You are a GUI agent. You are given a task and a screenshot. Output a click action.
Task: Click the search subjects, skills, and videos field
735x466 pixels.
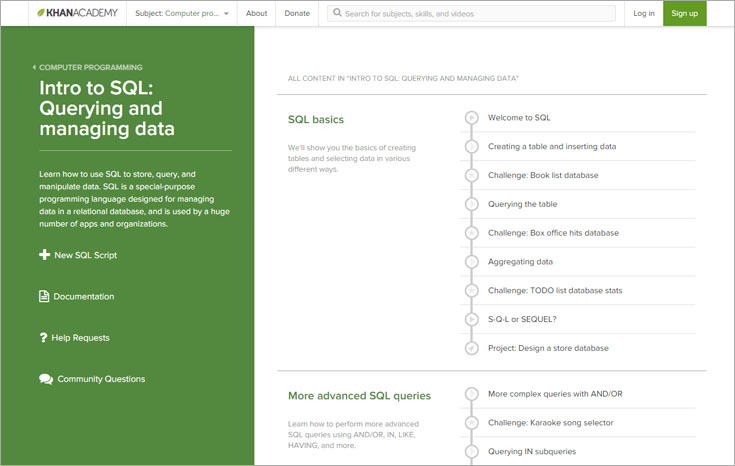click(471, 13)
